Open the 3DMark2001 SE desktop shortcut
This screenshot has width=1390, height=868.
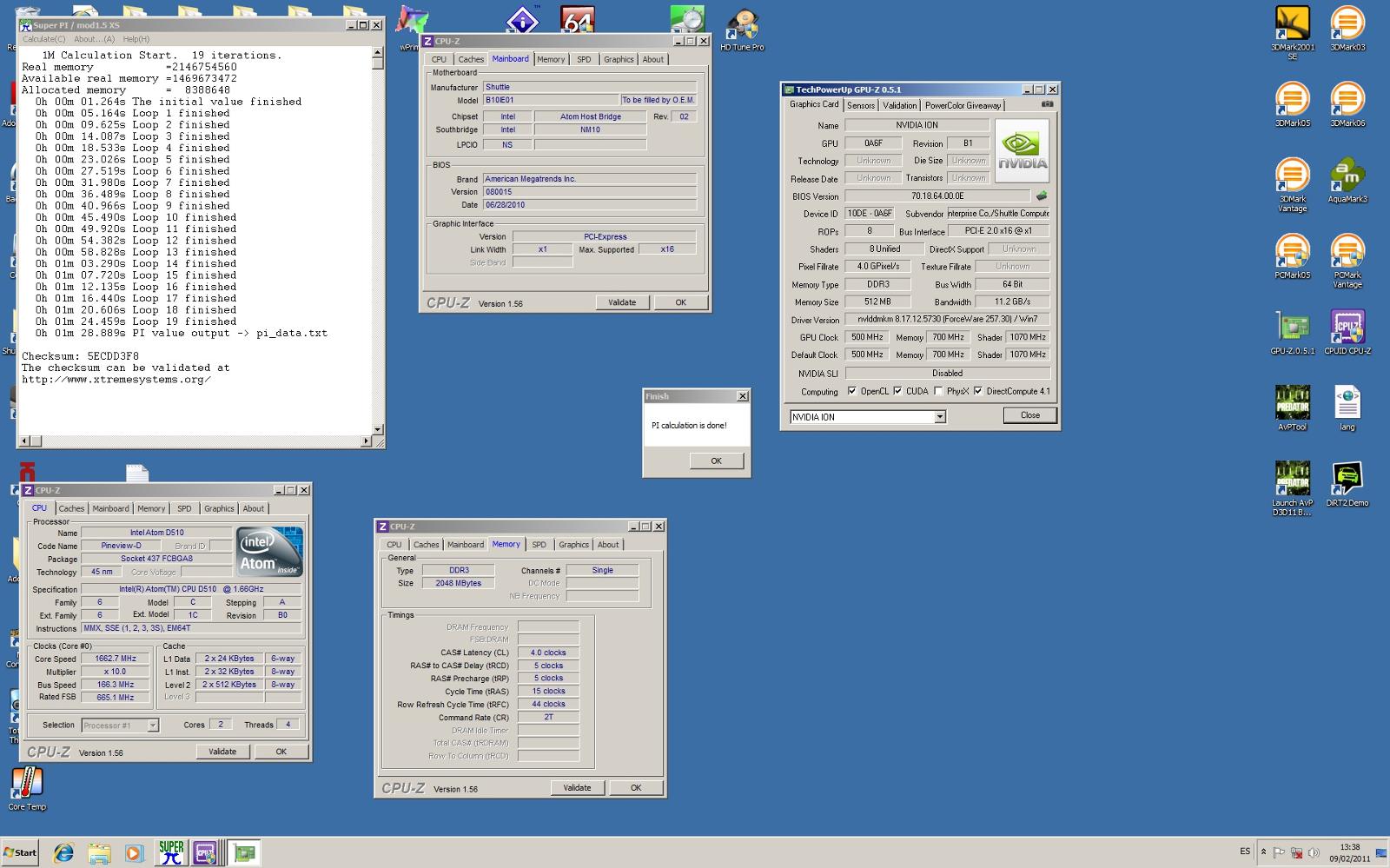(1292, 31)
